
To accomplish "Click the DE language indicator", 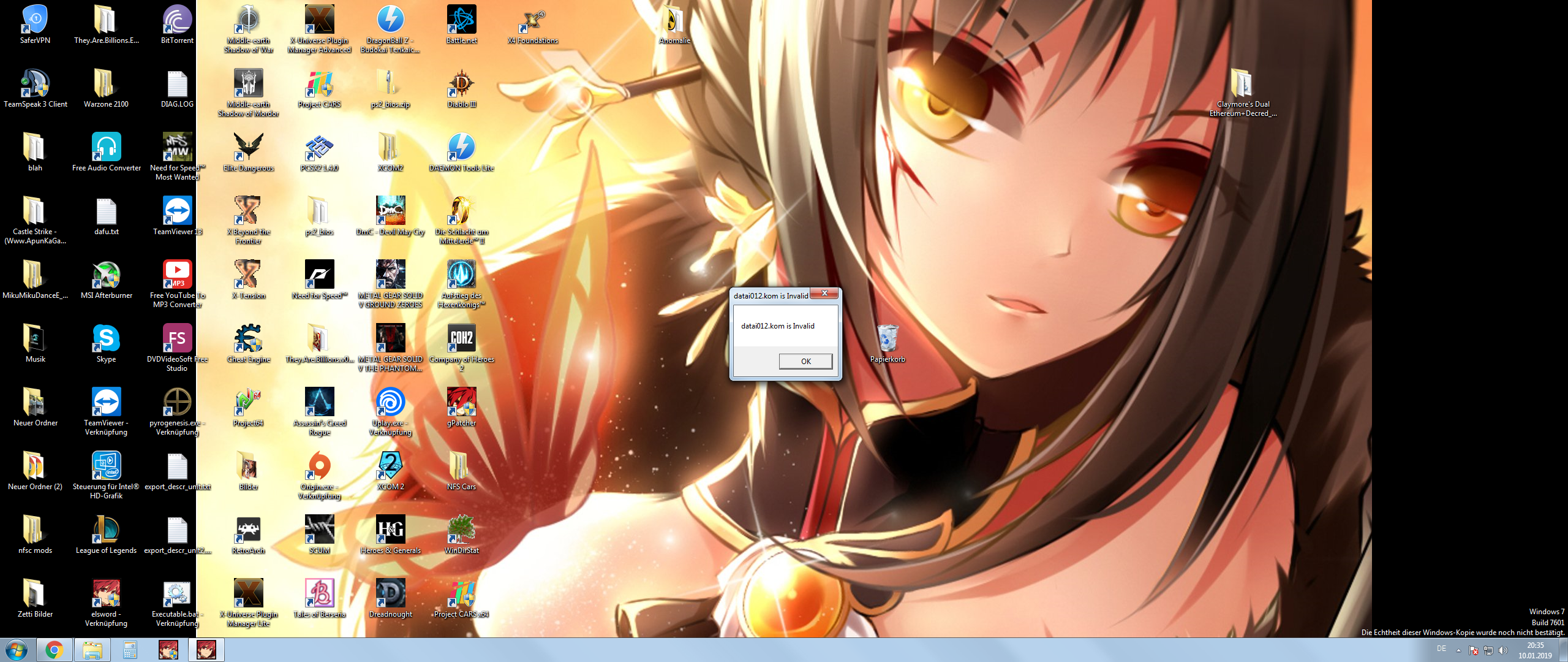I will click(x=1441, y=649).
